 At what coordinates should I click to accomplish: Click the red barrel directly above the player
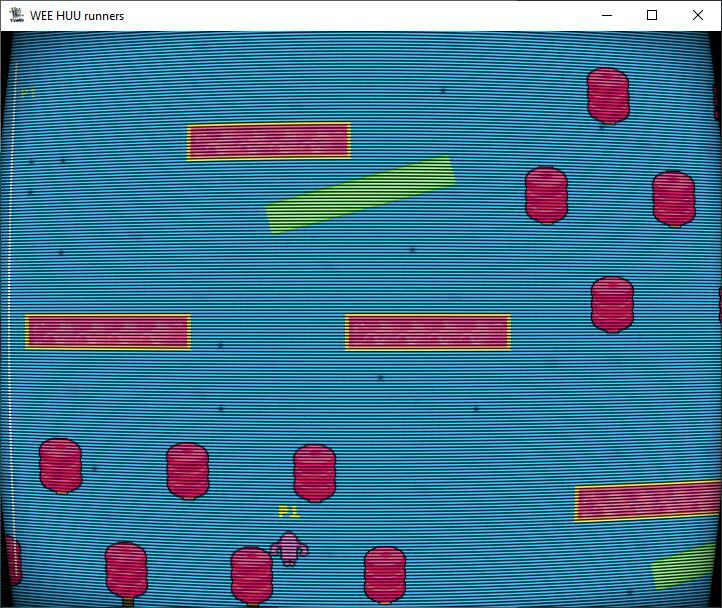click(x=315, y=472)
